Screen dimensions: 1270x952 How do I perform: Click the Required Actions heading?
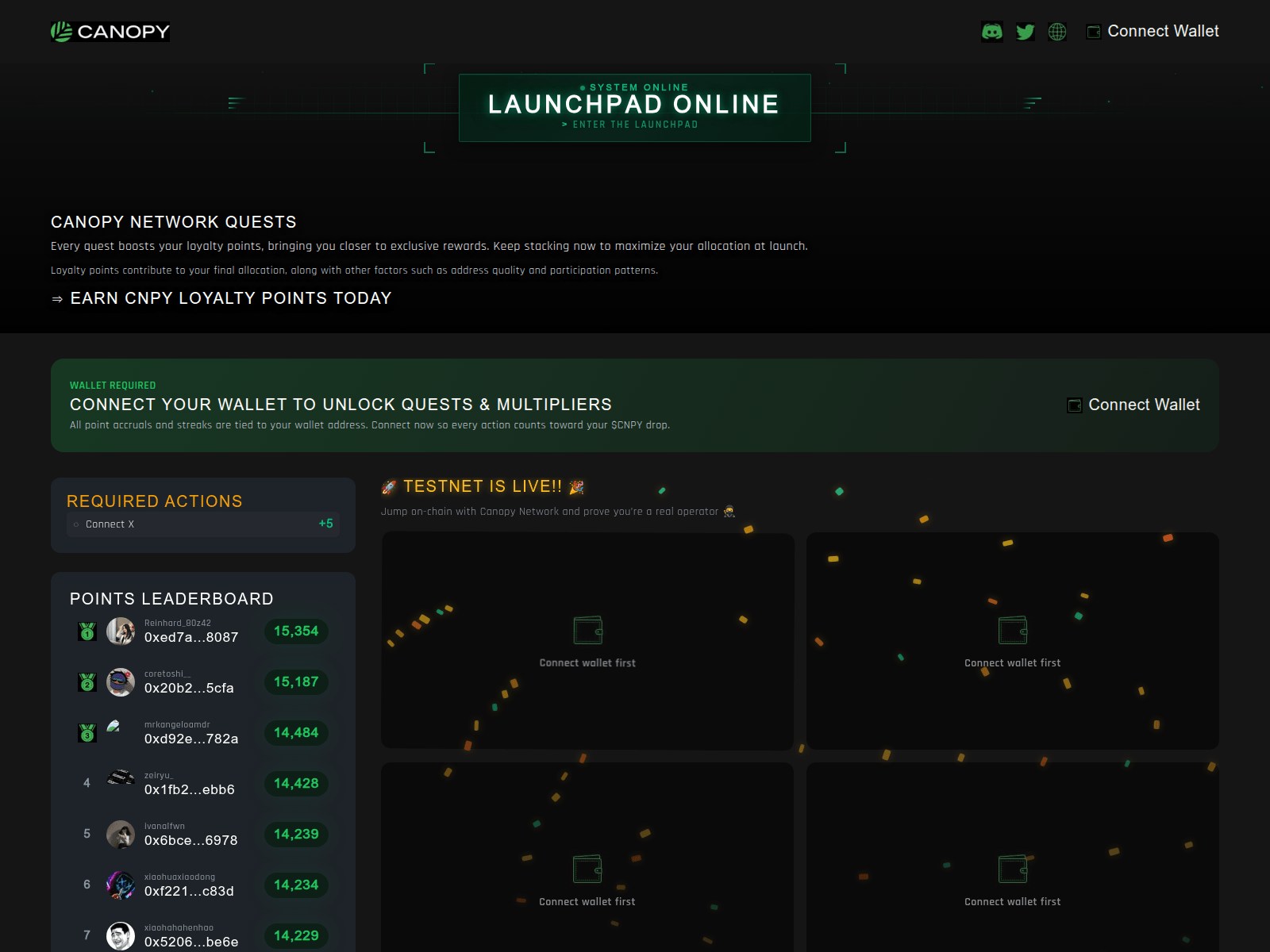tap(155, 501)
